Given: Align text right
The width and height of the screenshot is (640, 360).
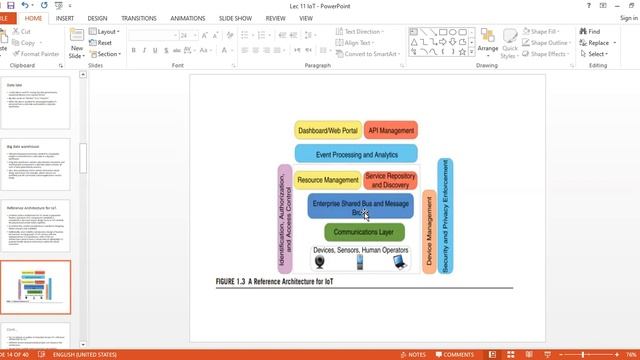Looking at the screenshot, I should pos(267,50).
